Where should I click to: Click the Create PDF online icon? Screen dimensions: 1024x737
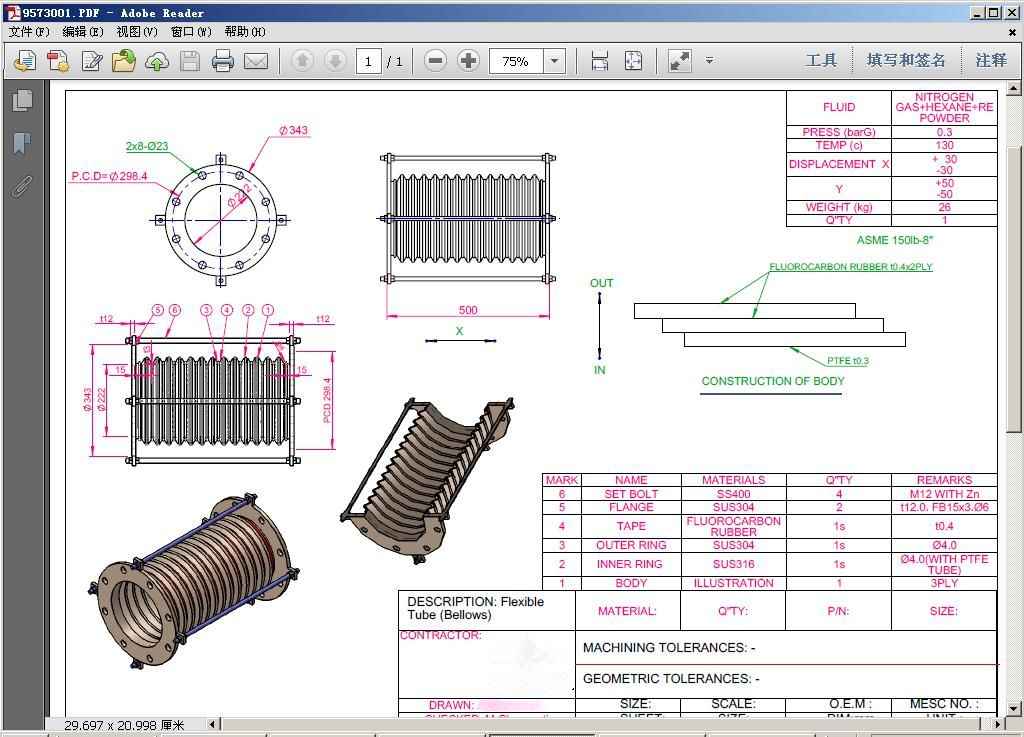24,61
